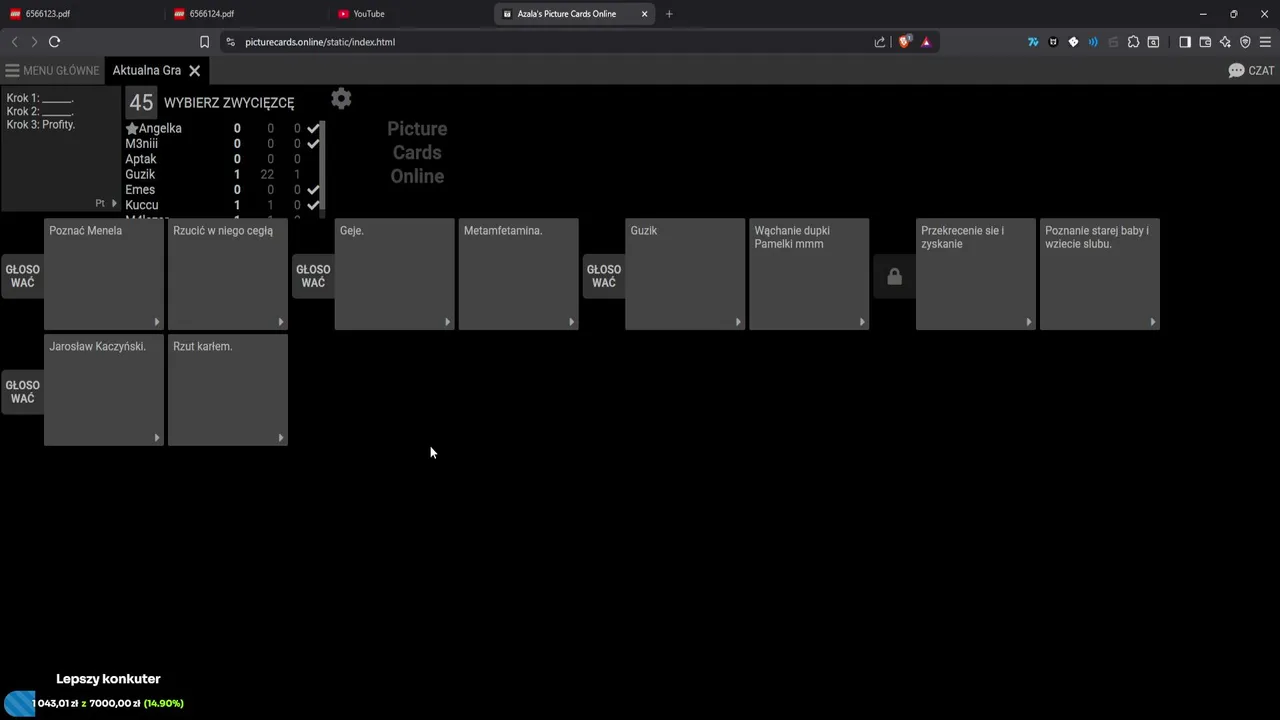This screenshot has height=720, width=1280.
Task: Expand the 'Przekrecenie sie i zyskanie' card arrow
Action: click(x=1029, y=322)
